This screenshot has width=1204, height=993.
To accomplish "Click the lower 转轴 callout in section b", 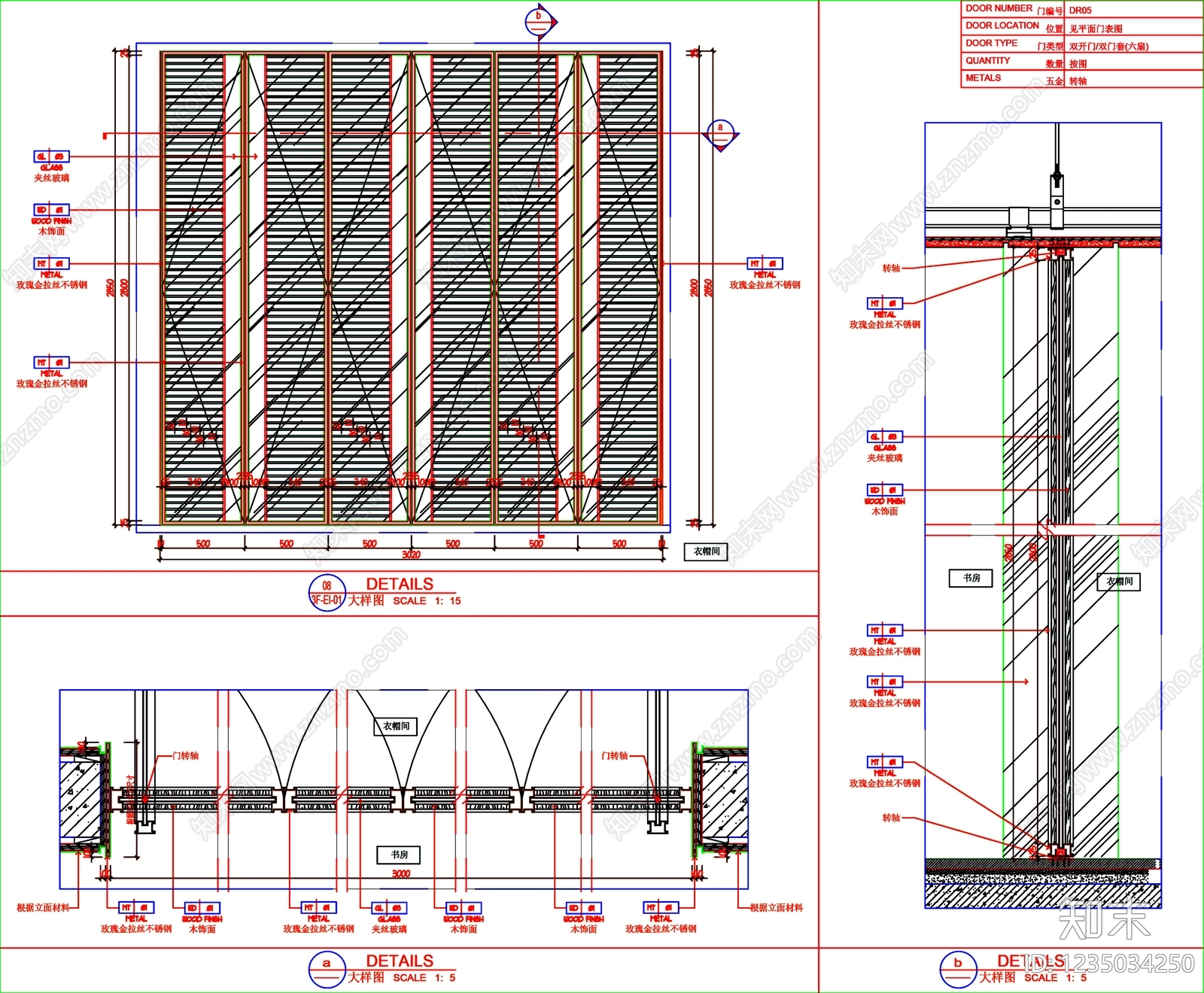I will point(891,817).
